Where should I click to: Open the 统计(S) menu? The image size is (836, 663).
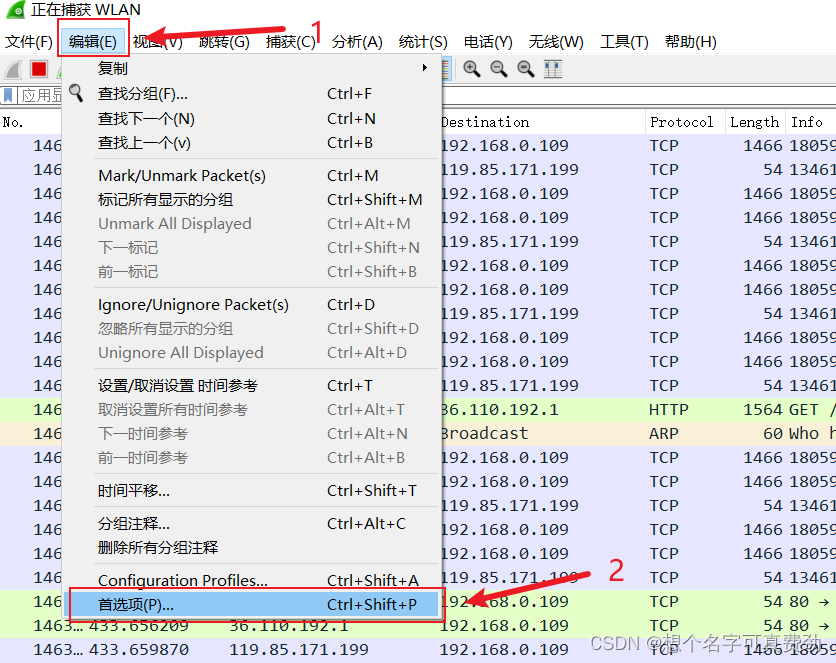coord(423,42)
